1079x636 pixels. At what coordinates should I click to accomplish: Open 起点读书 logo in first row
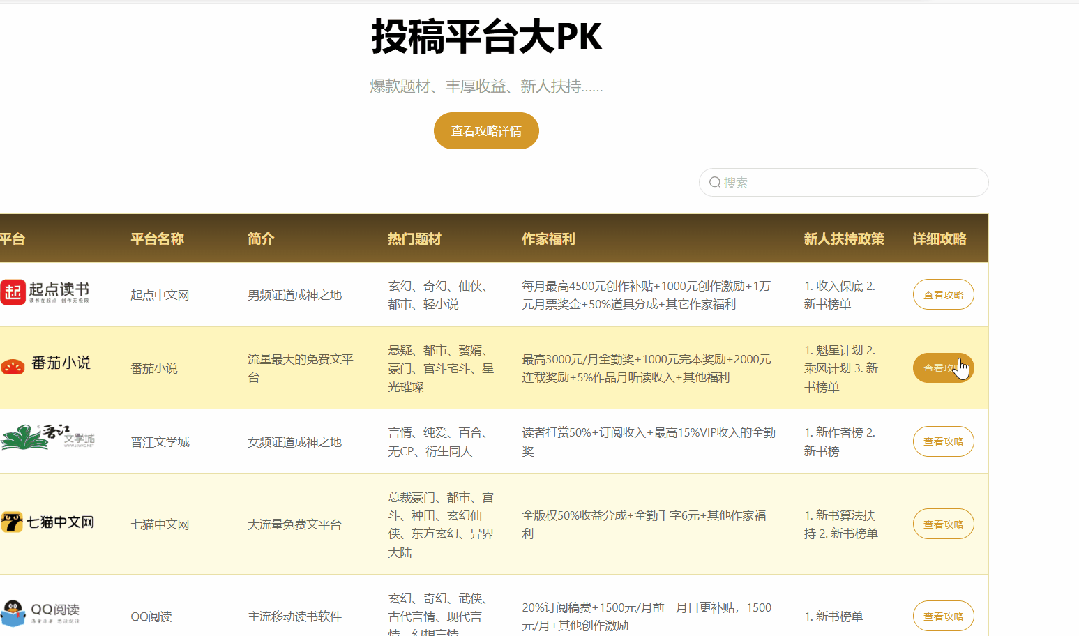pos(45,293)
